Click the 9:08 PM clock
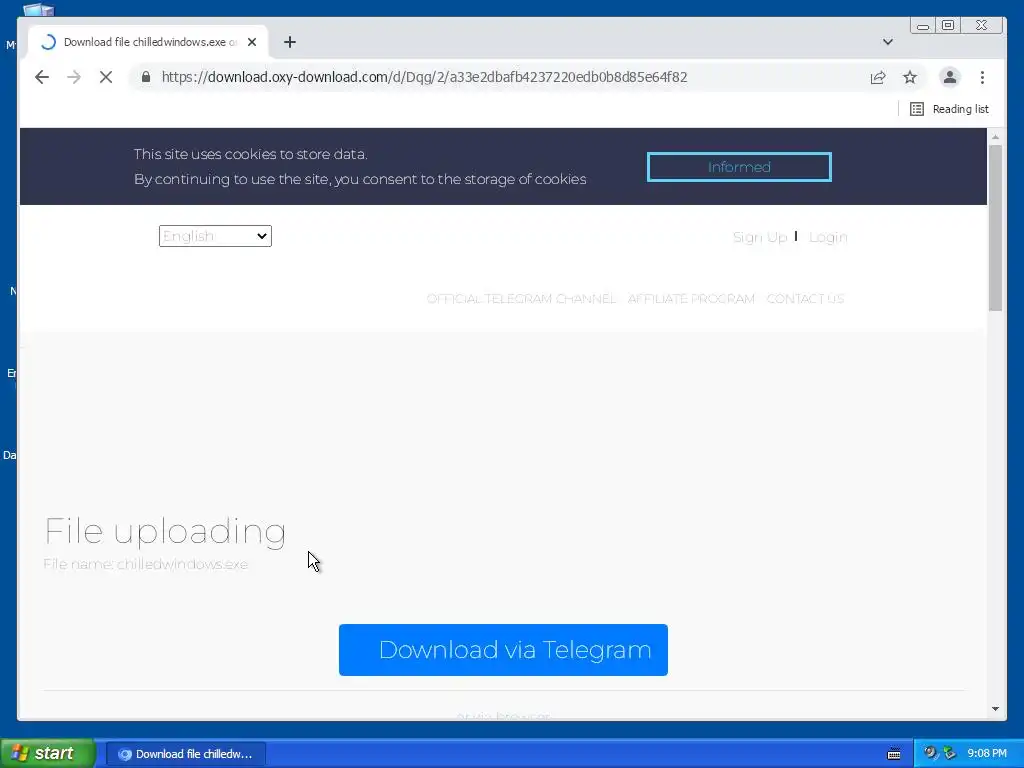The image size is (1024, 768). (x=987, y=753)
